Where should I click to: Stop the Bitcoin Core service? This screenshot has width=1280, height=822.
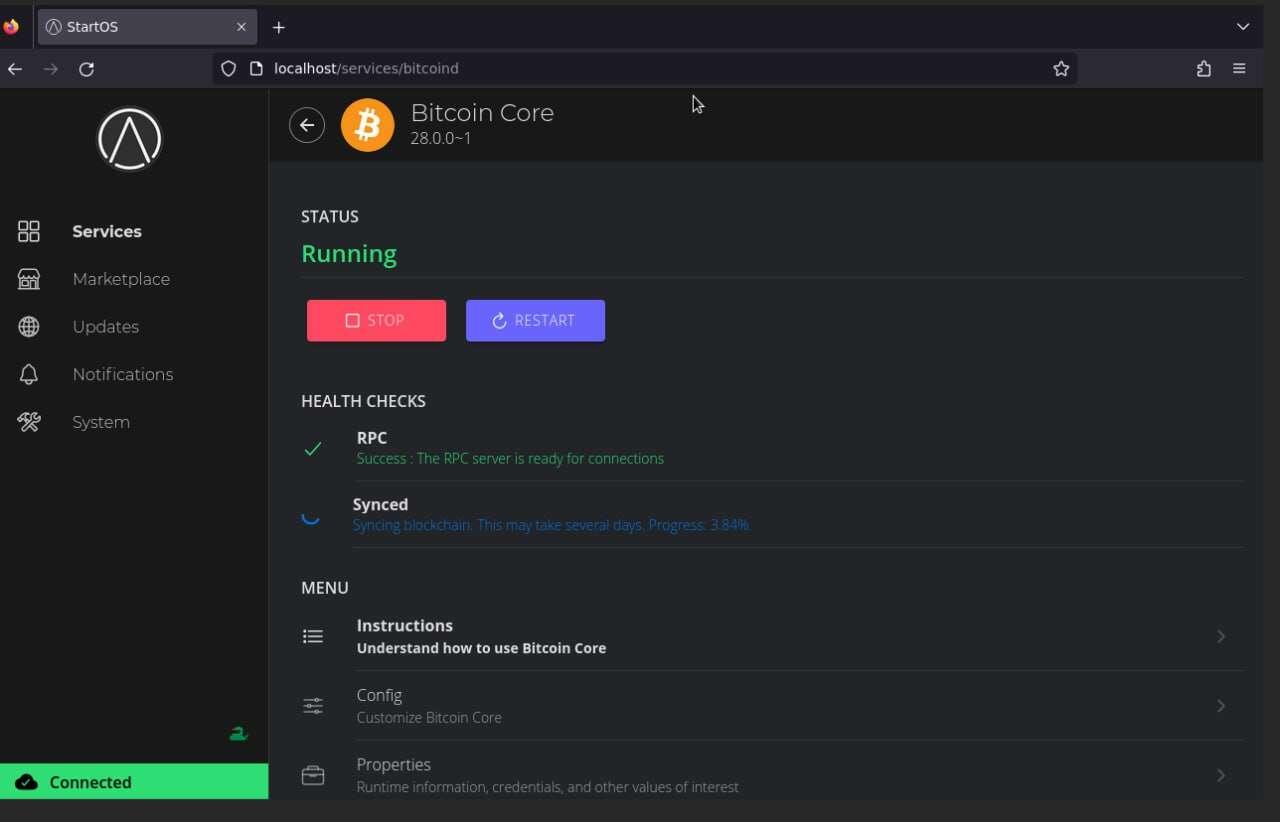coord(376,321)
